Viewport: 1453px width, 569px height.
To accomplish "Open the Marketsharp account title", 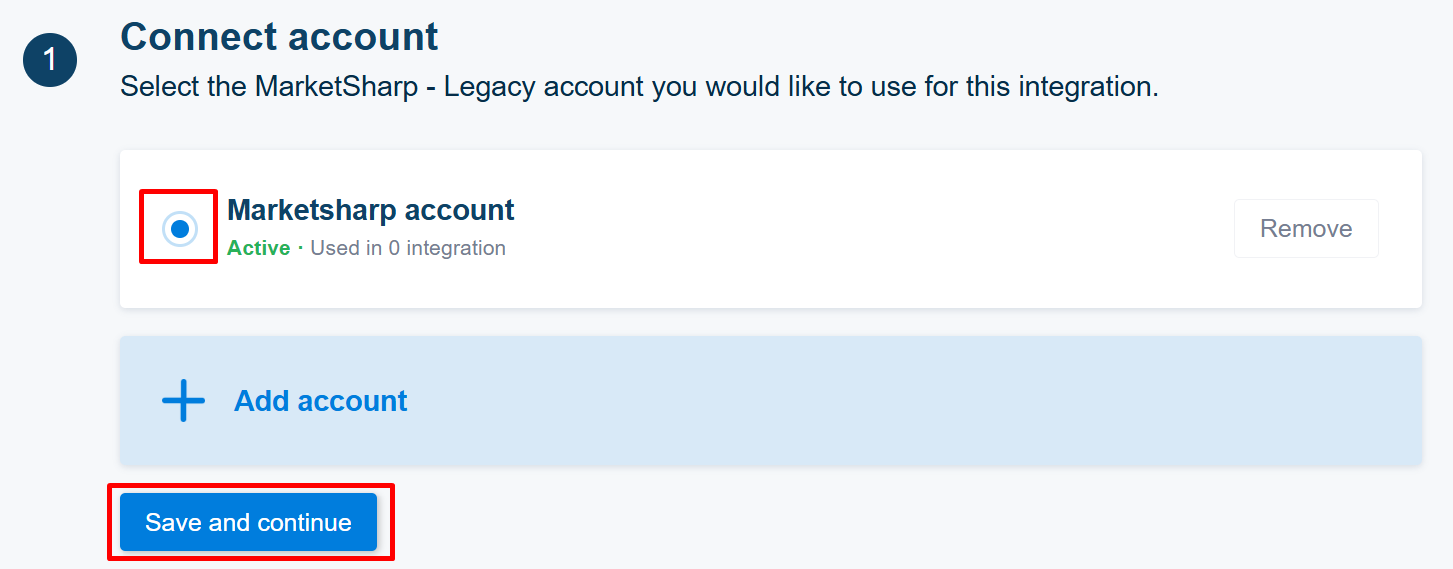I will [x=371, y=210].
